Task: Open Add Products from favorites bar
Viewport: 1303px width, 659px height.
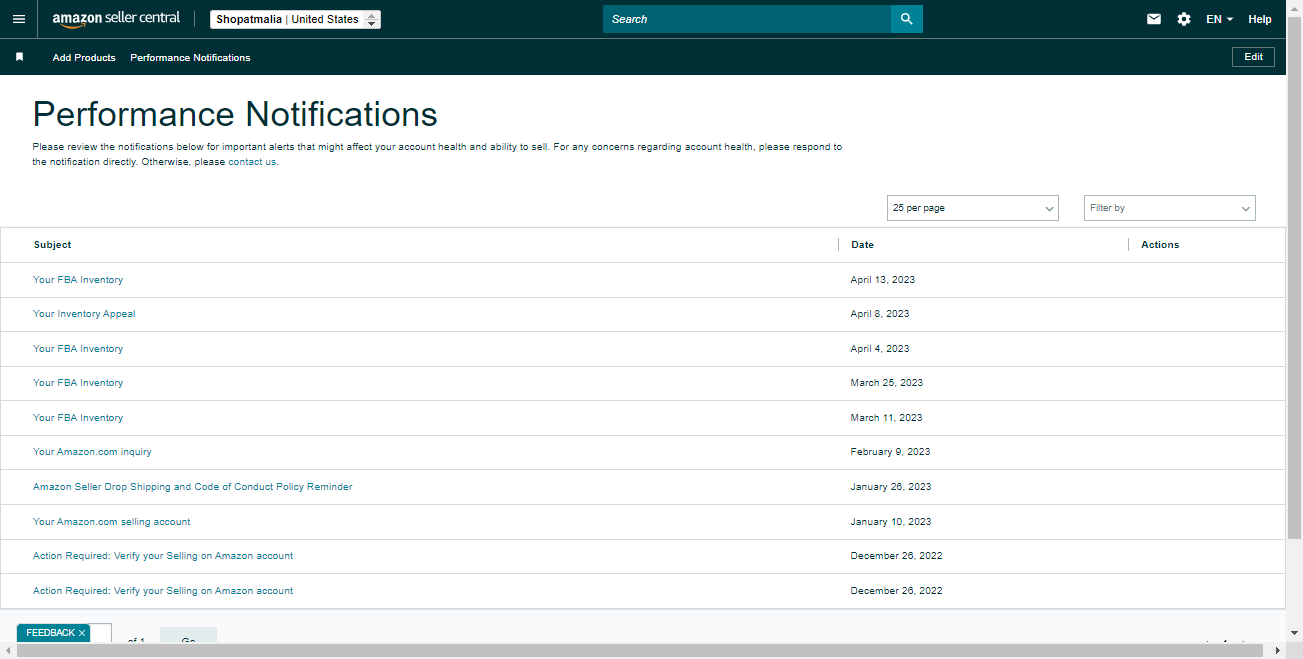Action: pos(84,57)
